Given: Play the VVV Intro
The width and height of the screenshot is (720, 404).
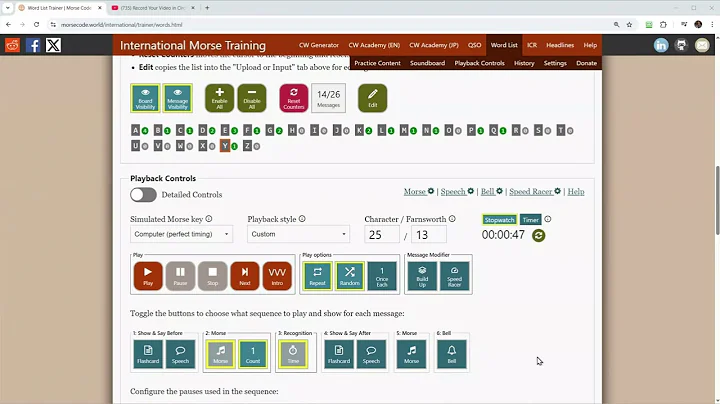Looking at the screenshot, I should coord(277,276).
